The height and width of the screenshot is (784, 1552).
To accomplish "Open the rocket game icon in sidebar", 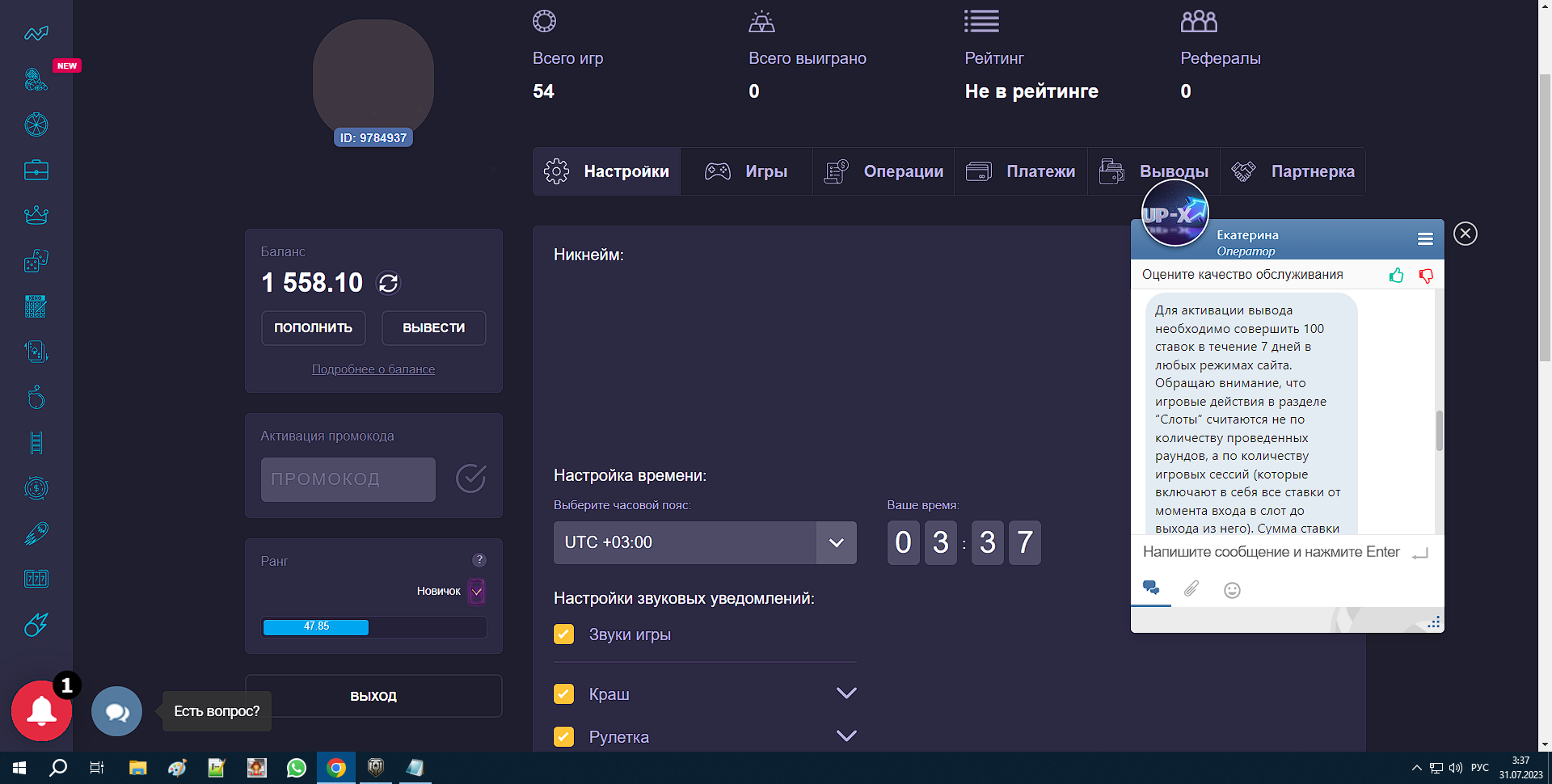I will coord(36,533).
